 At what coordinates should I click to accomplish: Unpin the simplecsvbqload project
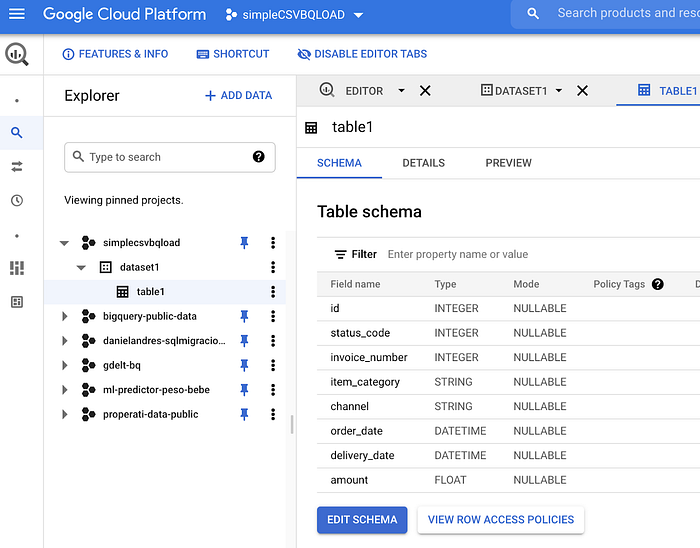pos(244,243)
